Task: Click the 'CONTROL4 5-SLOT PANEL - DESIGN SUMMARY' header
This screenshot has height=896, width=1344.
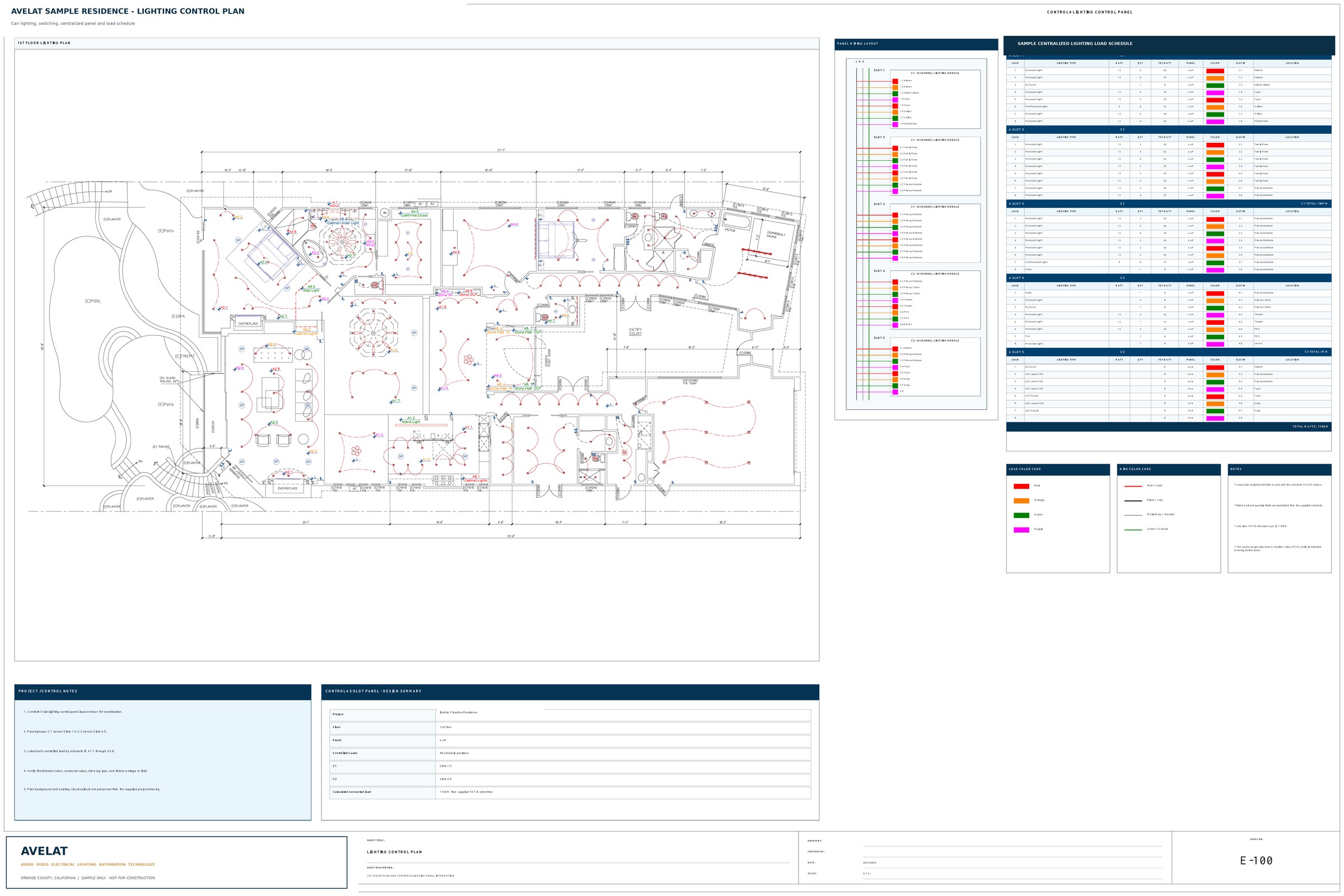Action: click(570, 692)
